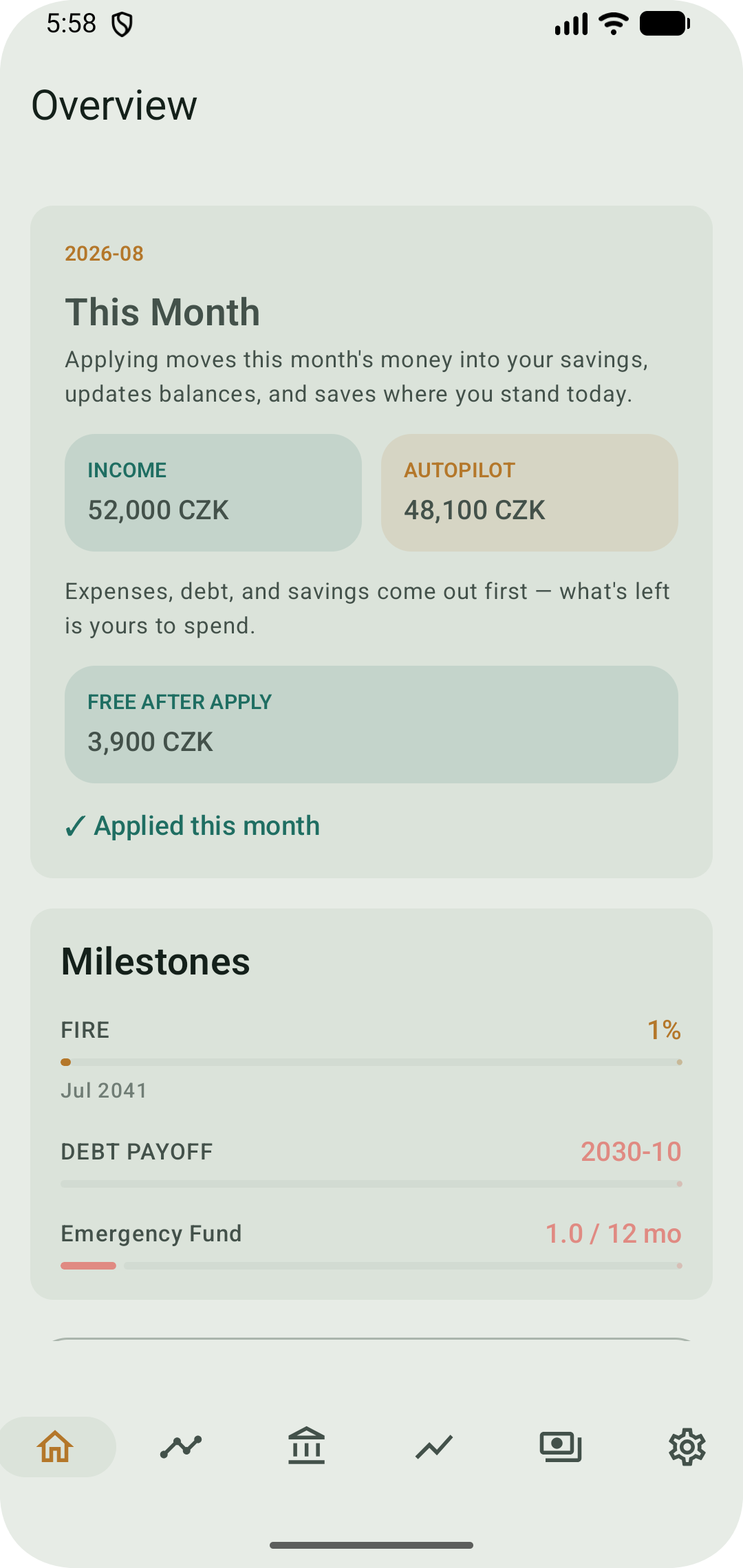
Task: Tap the Debt Payoff 2030-10 date
Action: pos(631,1151)
